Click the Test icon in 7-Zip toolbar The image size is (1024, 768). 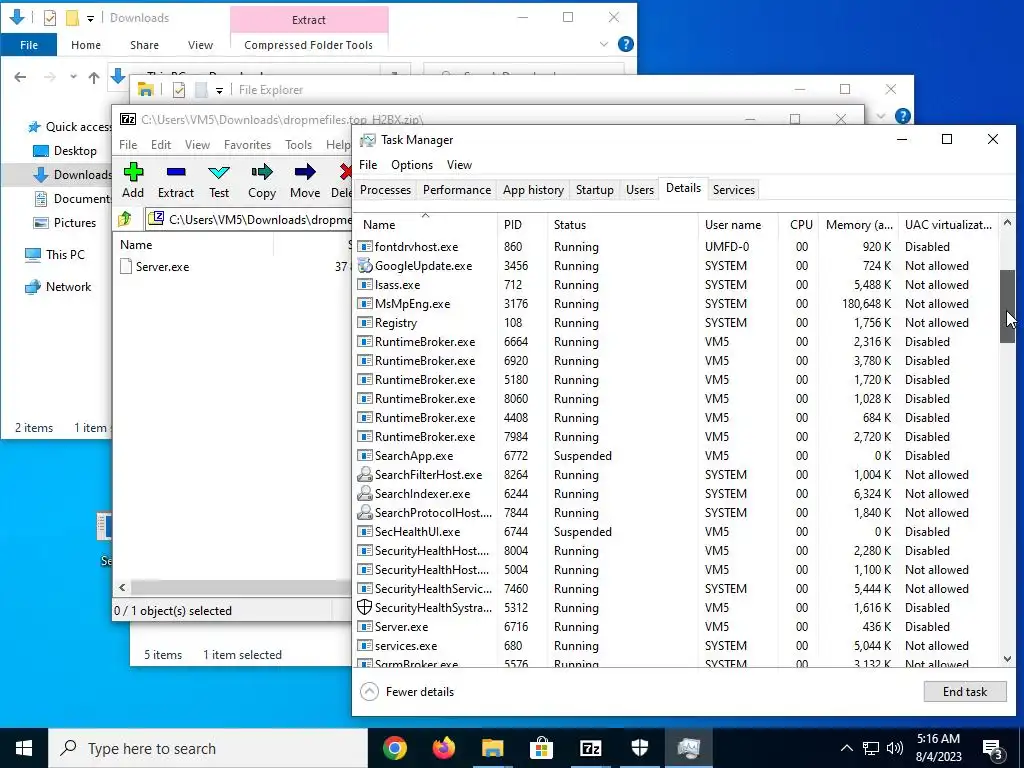coord(219,172)
